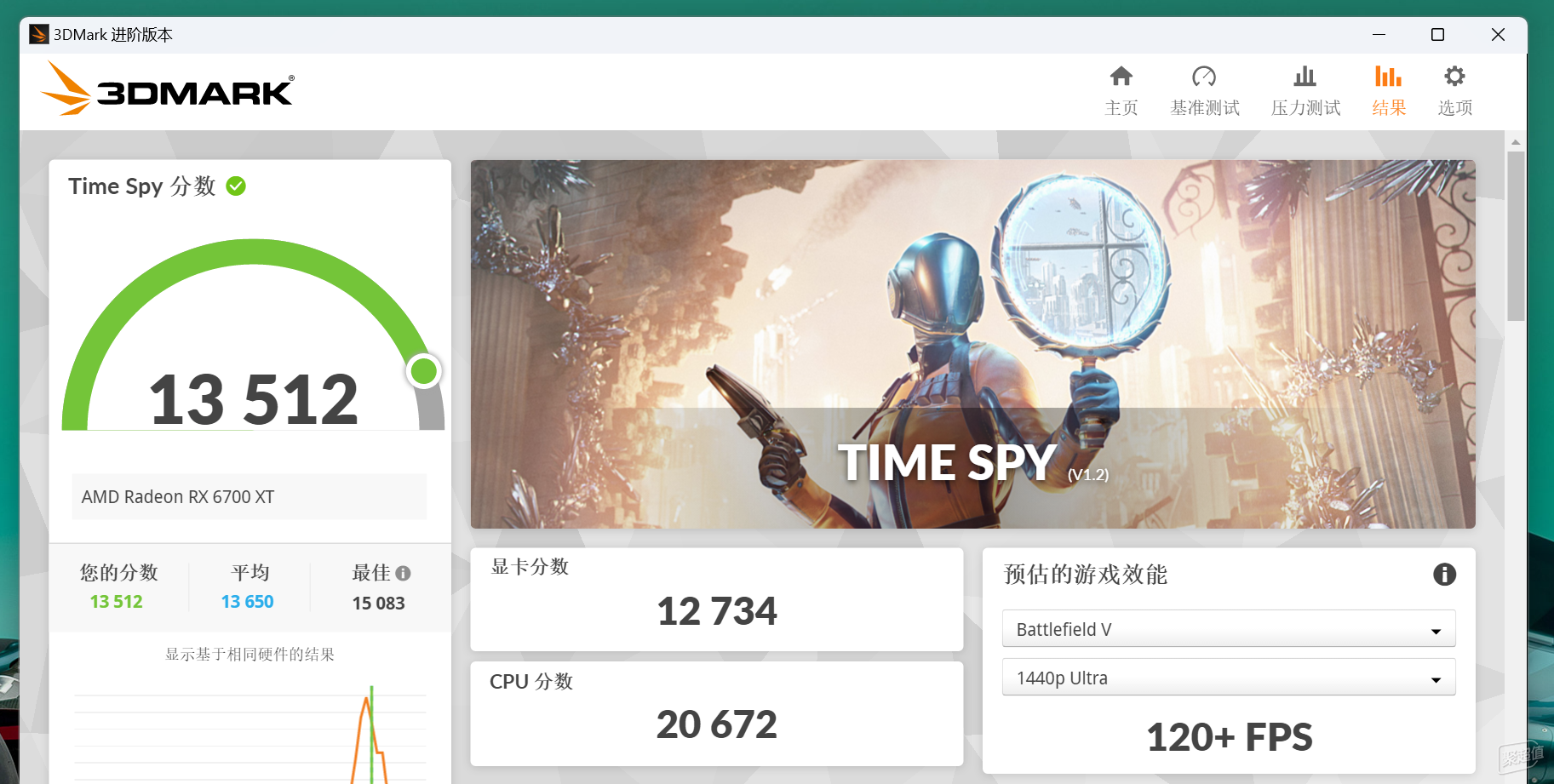This screenshot has width=1554, height=784.
Task: Expand the 1440p Ultra resolution dropdown
Action: tap(1229, 678)
